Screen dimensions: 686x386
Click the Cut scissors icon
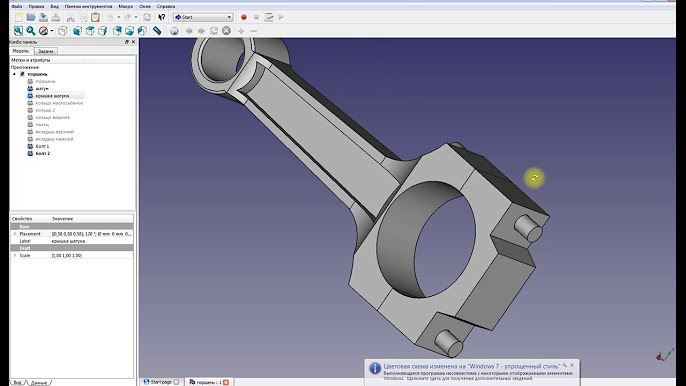70,17
